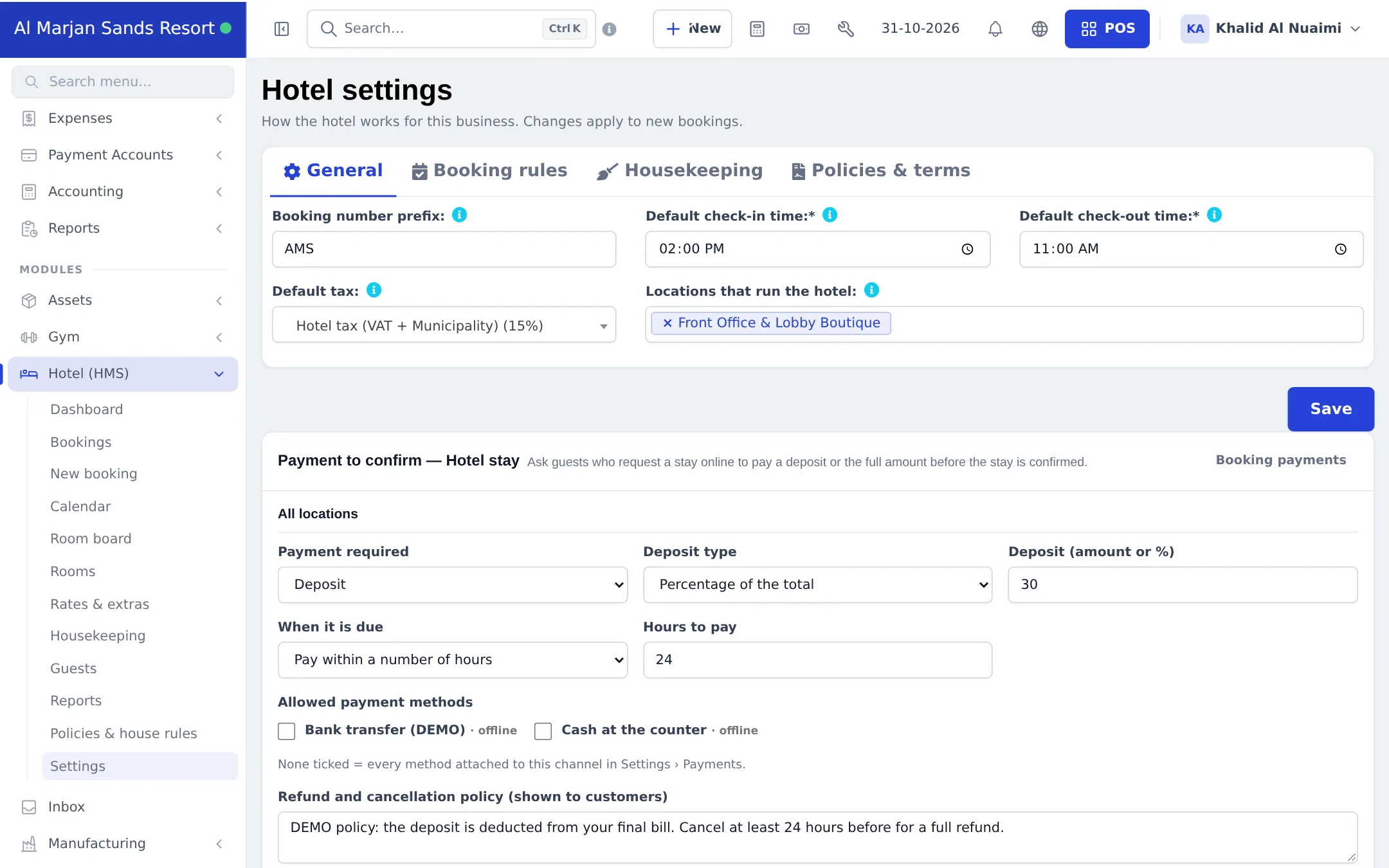
Task: Click the Booking number prefix info icon
Action: coord(459,215)
